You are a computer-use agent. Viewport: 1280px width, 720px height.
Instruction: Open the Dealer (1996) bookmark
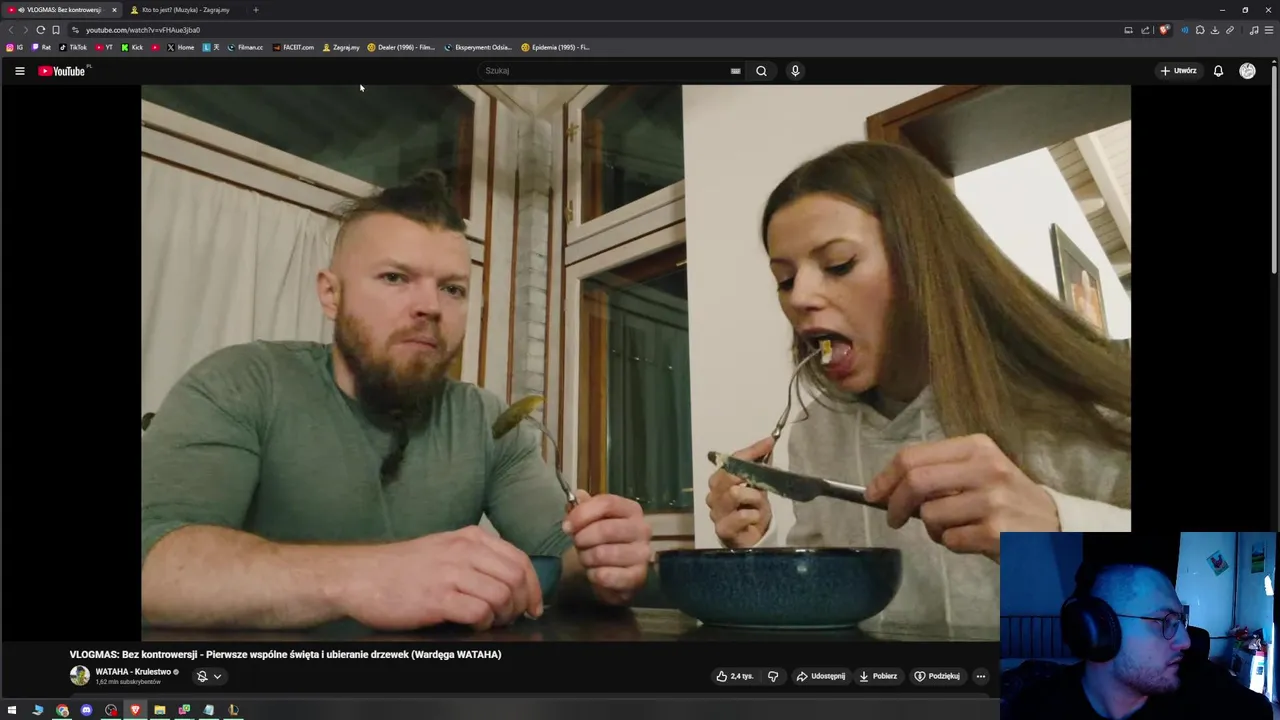pyautogui.click(x=401, y=47)
